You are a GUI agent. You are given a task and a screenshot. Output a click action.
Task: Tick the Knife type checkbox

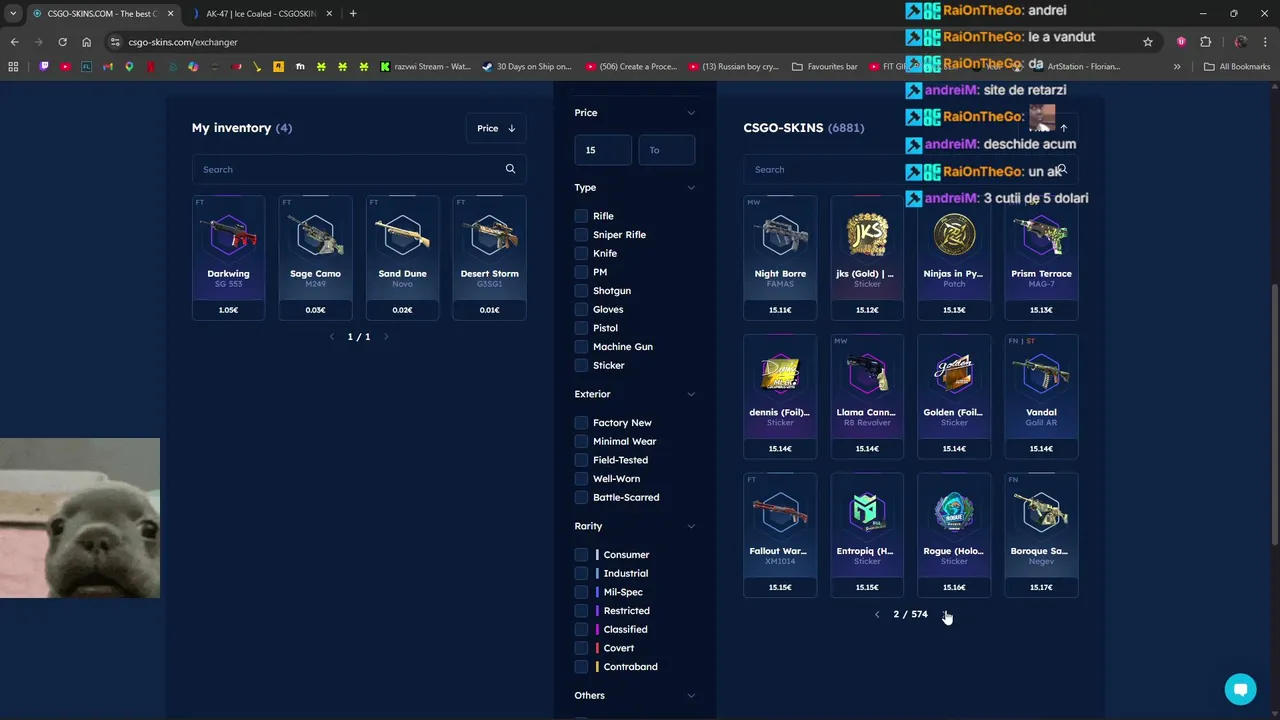(581, 253)
